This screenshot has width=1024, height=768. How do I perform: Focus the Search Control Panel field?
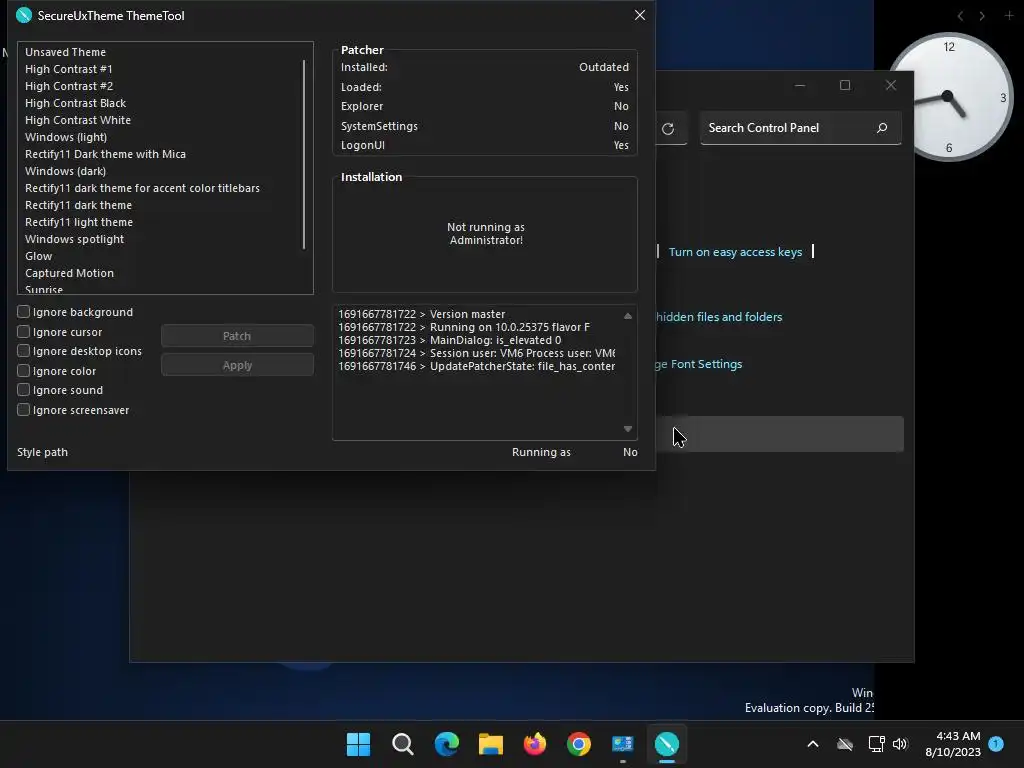click(x=801, y=128)
